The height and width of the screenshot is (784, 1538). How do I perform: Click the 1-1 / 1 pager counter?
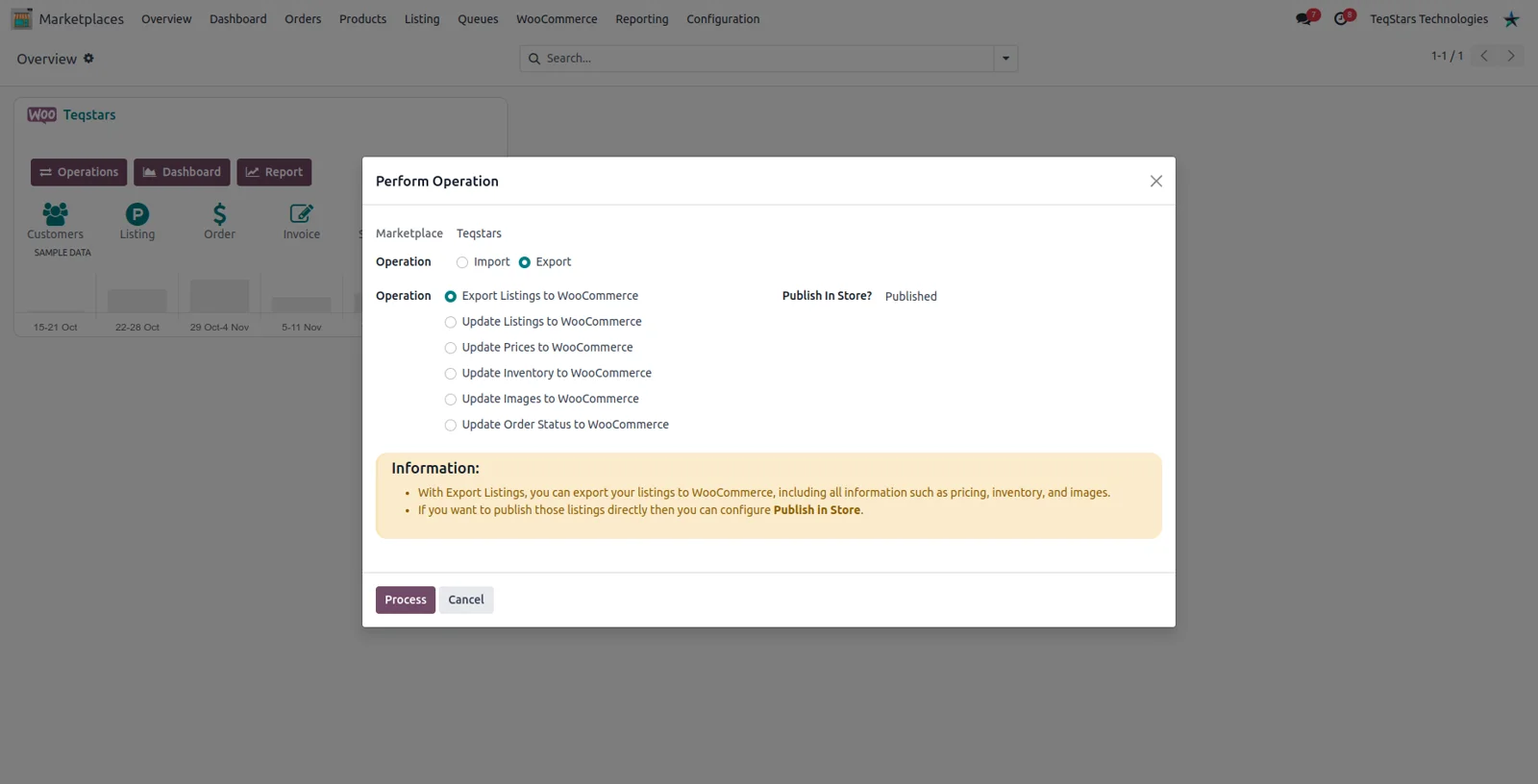[x=1447, y=56]
